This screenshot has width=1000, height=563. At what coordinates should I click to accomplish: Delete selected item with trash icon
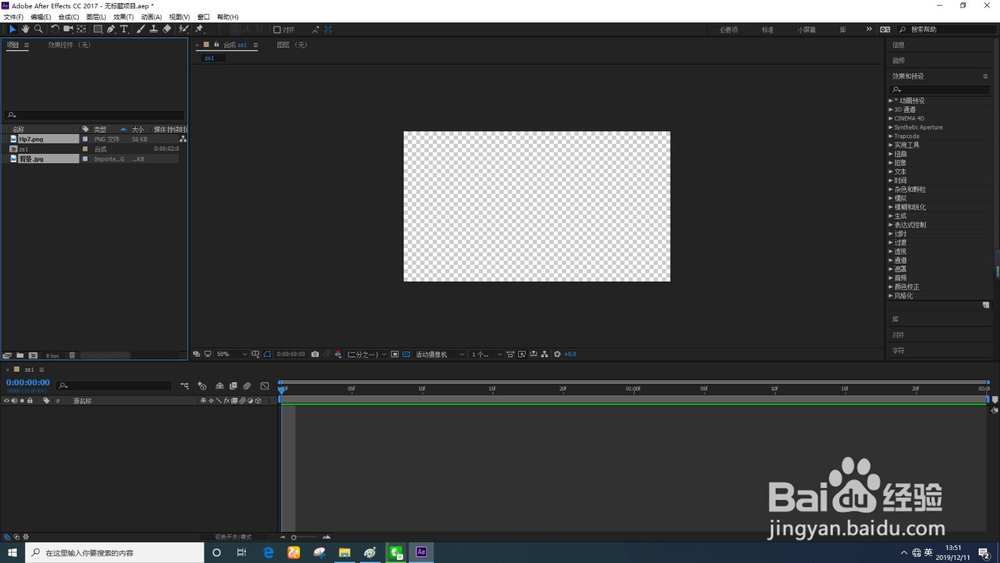(x=72, y=355)
